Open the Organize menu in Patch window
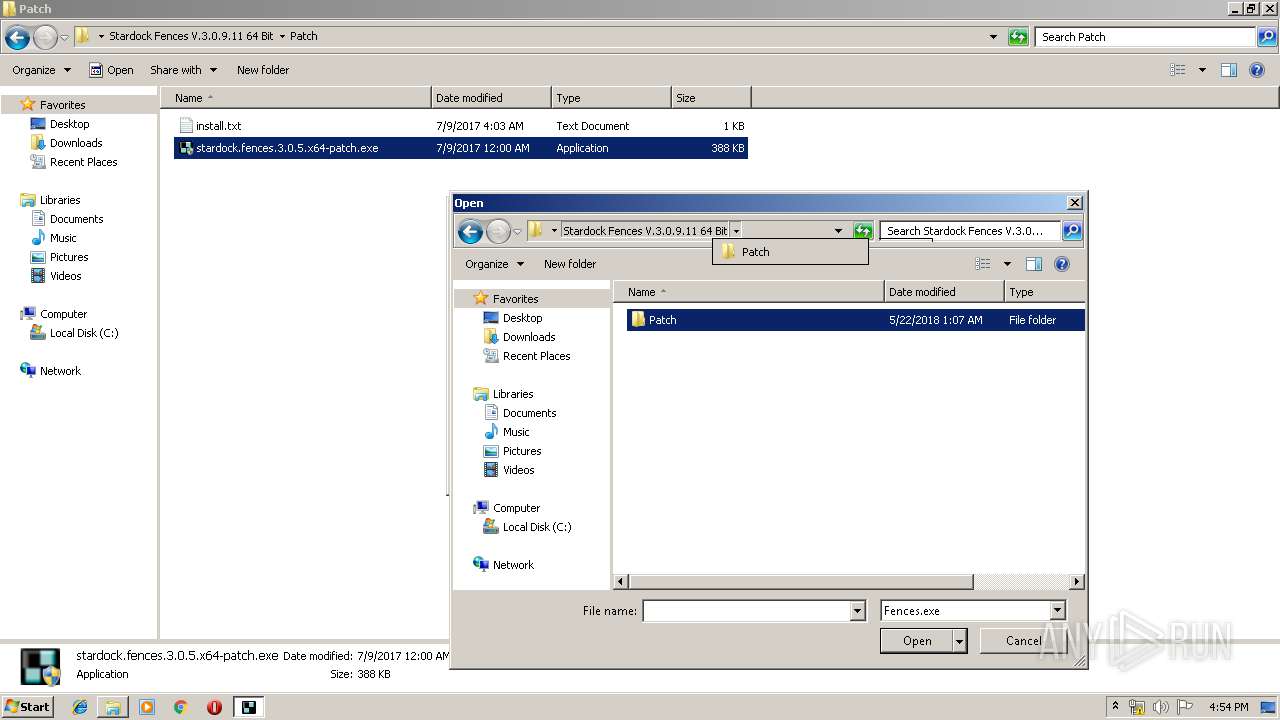 (41, 70)
